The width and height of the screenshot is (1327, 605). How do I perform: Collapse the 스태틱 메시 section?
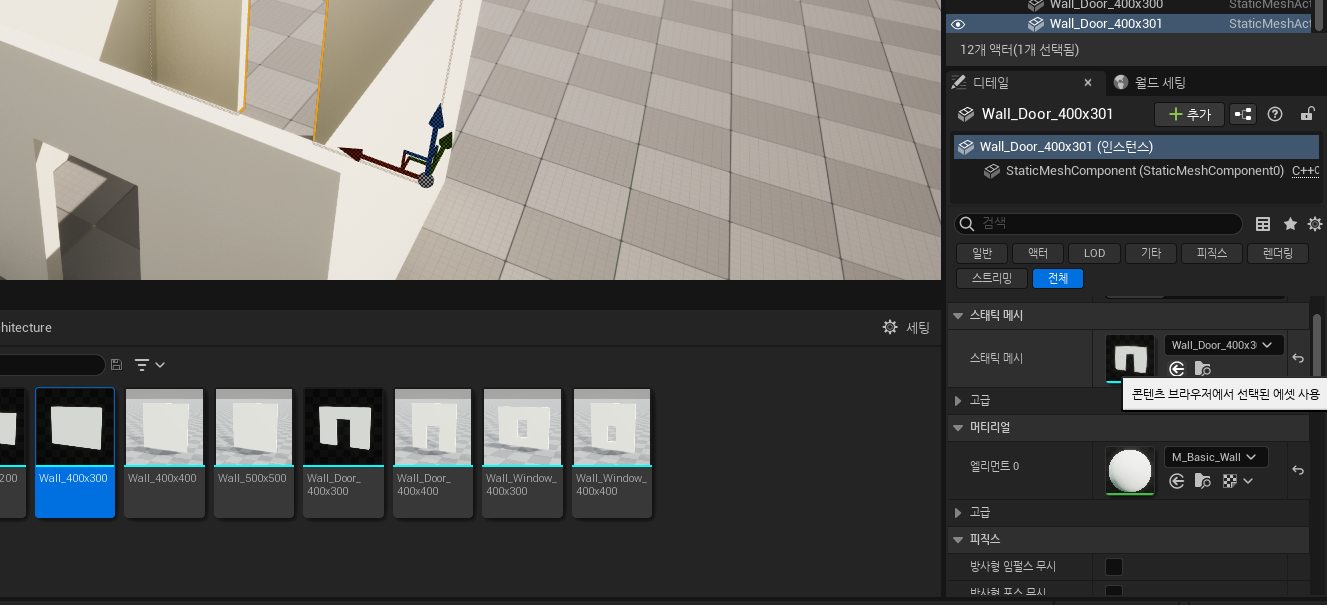coord(958,315)
